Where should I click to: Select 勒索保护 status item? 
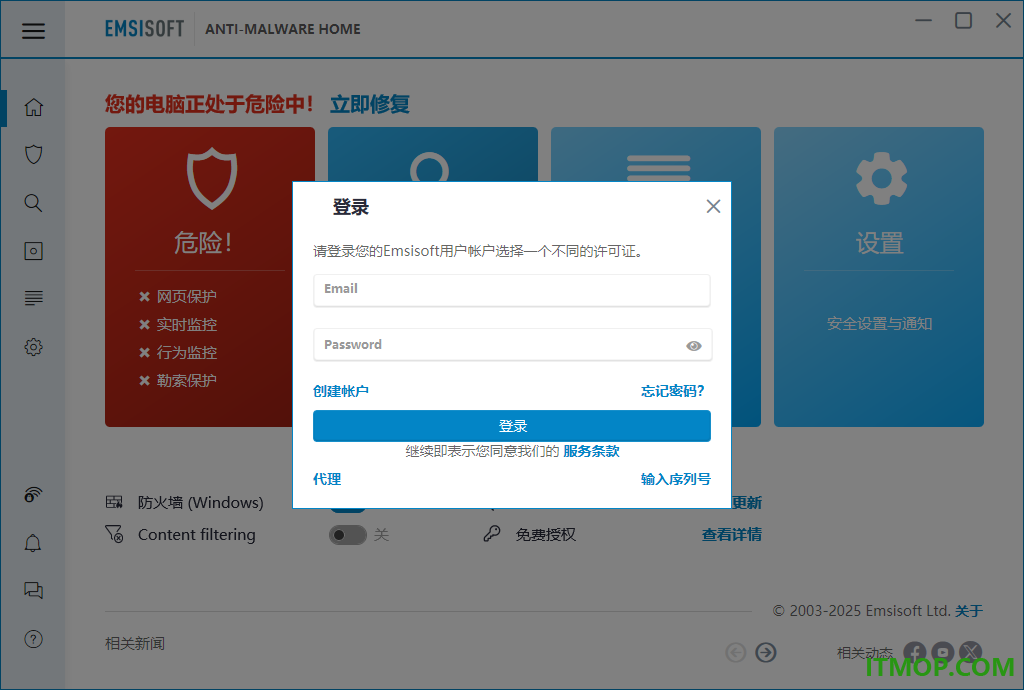click(x=178, y=381)
